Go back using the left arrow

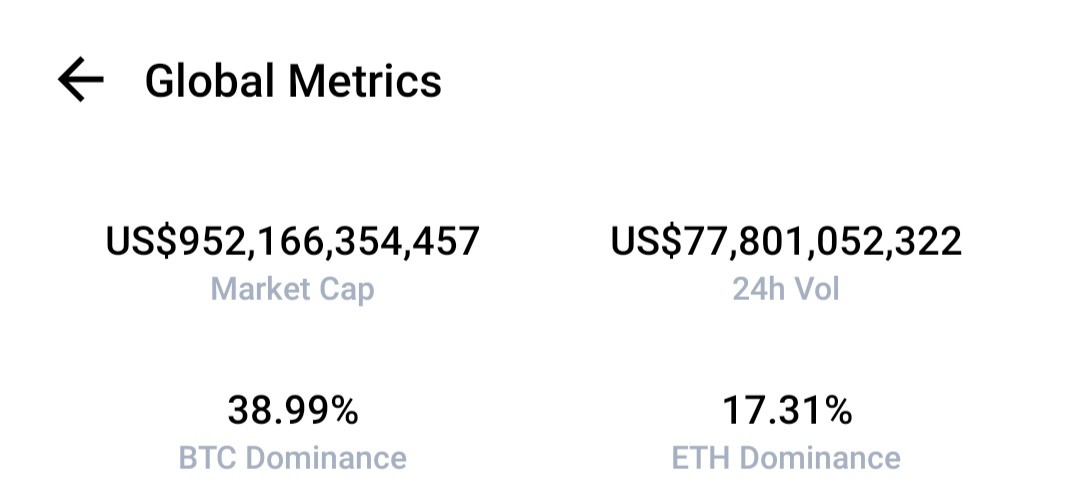[x=81, y=80]
